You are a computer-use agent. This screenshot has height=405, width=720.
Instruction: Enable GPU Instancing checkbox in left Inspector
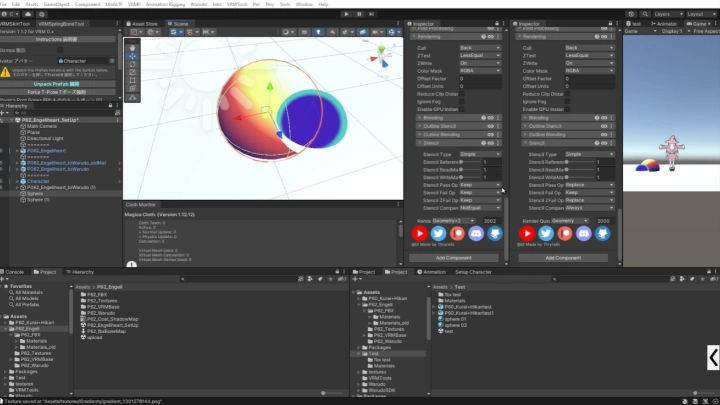(x=463, y=108)
